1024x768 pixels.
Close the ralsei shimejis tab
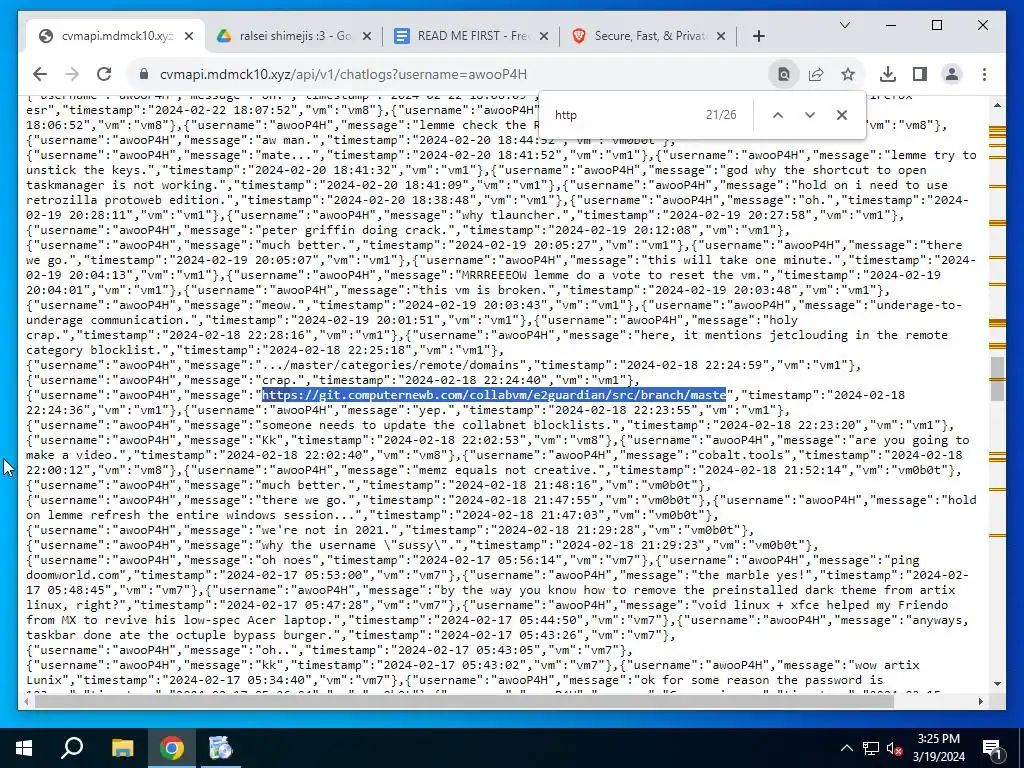pyautogui.click(x=367, y=36)
